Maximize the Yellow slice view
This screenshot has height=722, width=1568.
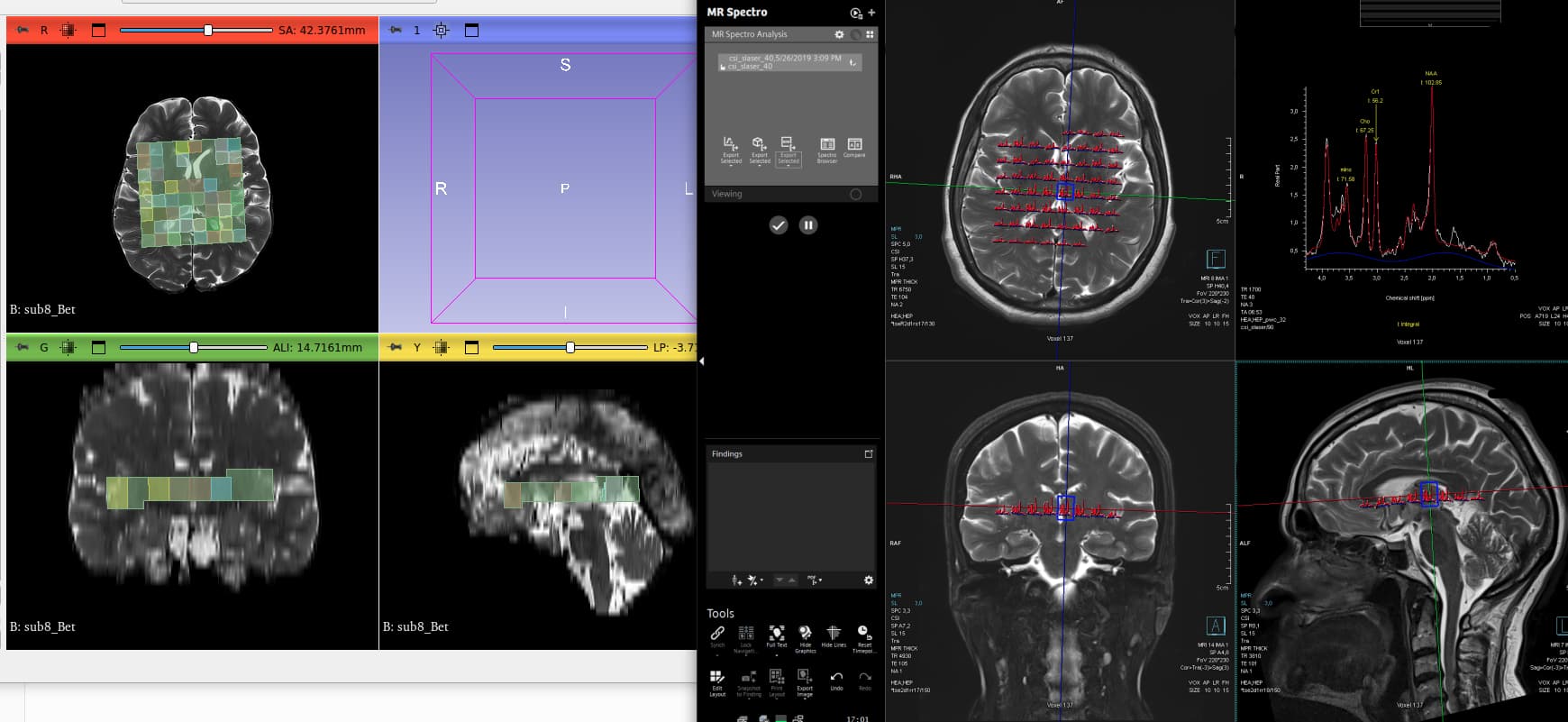point(471,348)
